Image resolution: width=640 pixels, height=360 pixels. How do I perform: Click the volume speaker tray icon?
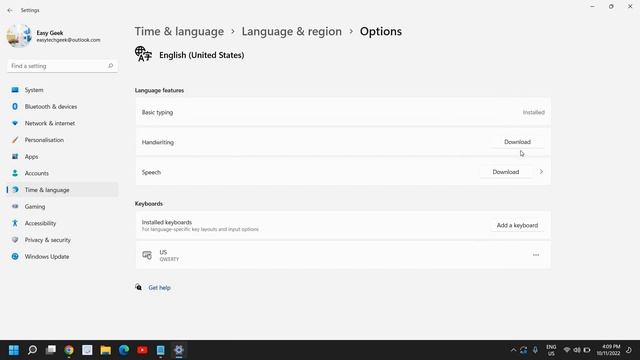[577, 350]
